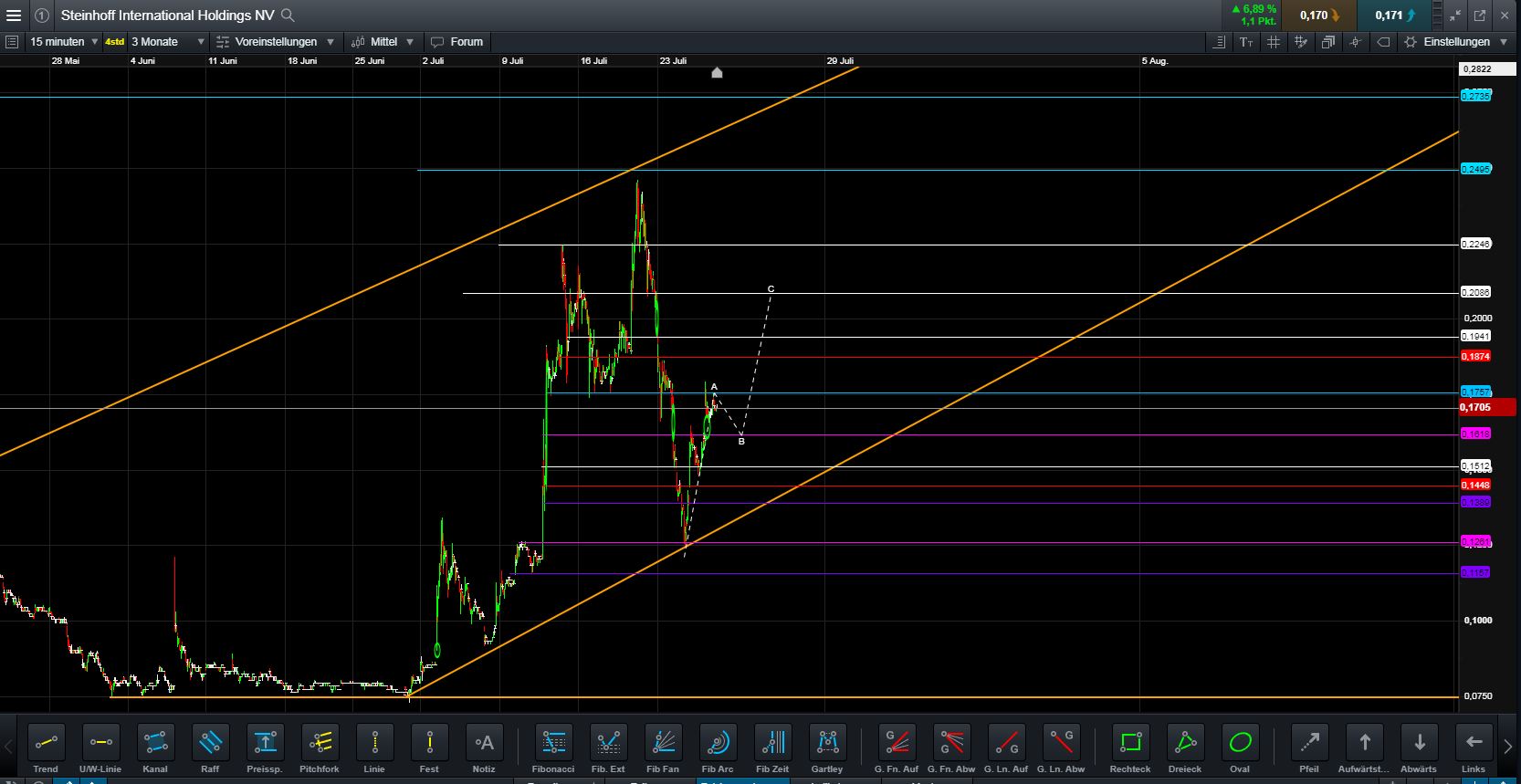
Task: Search for an instrument with magnifier icon
Action: (x=288, y=16)
